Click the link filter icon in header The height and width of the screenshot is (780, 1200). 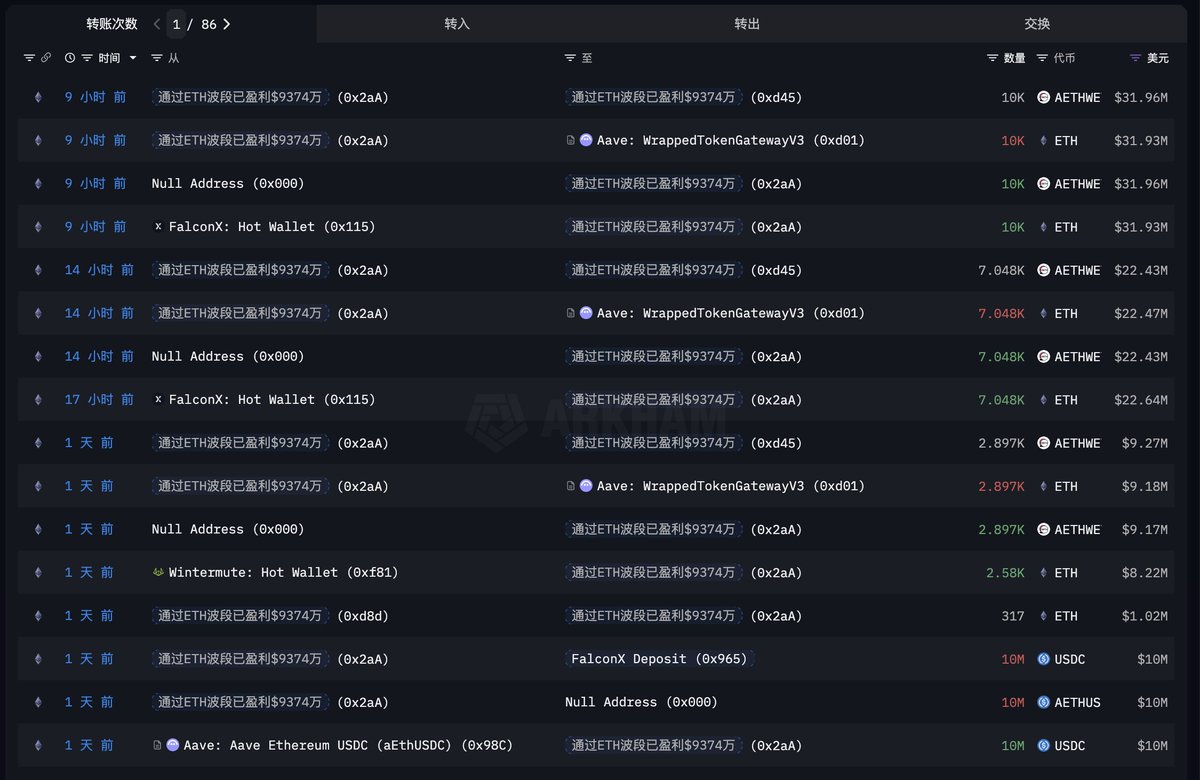click(x=46, y=58)
